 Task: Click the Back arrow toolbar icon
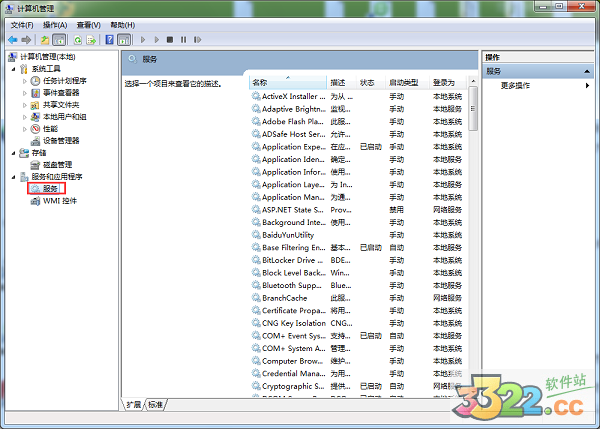(x=13, y=39)
